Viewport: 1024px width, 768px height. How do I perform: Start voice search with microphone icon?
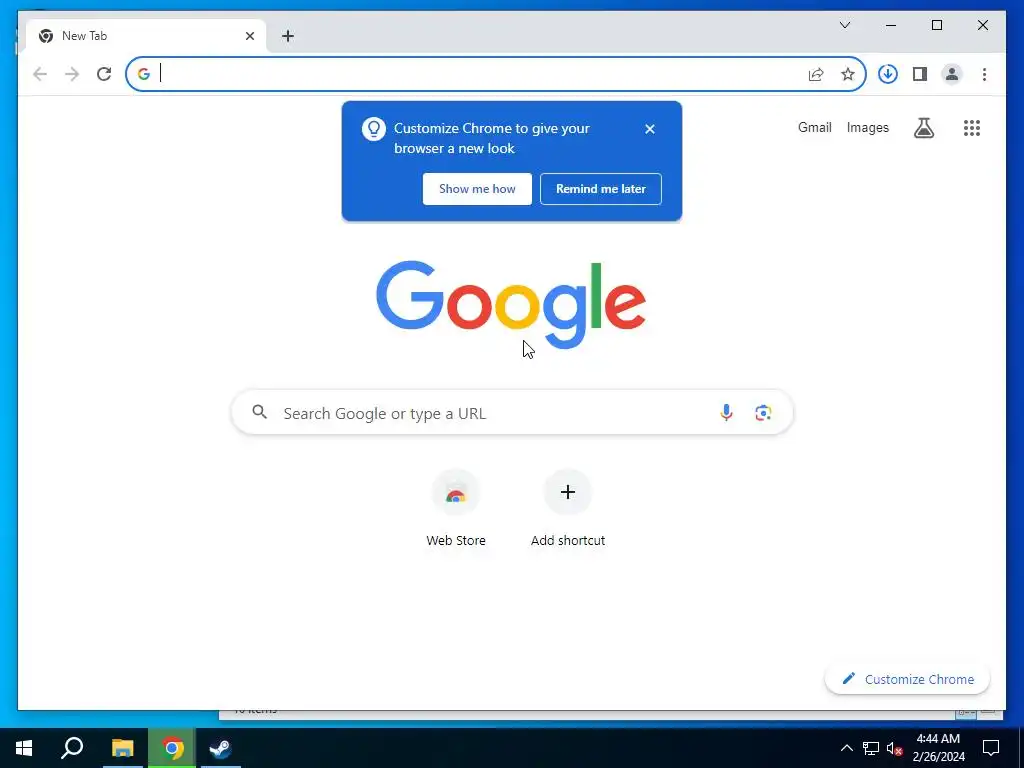point(726,412)
